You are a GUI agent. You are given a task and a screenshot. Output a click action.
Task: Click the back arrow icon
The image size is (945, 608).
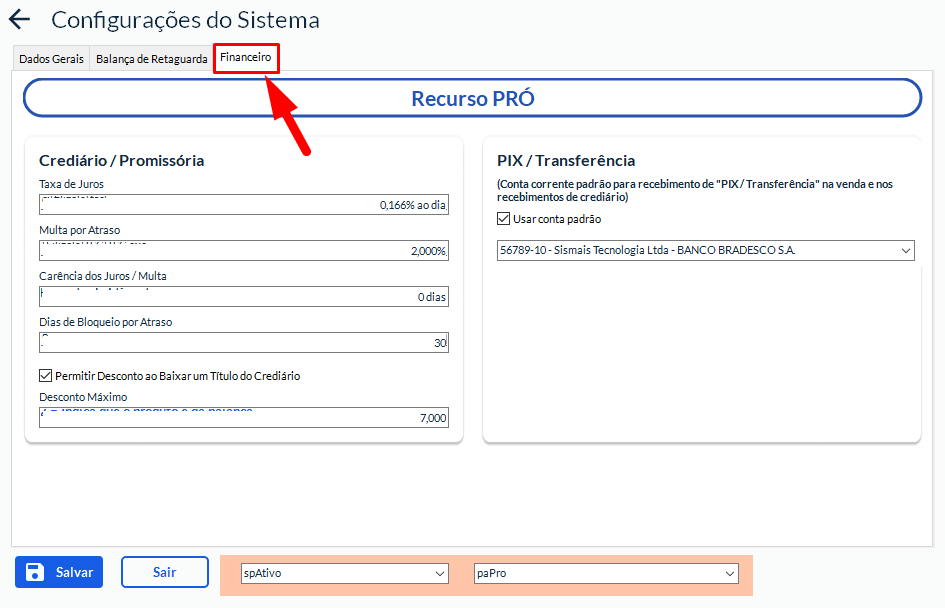point(19,19)
